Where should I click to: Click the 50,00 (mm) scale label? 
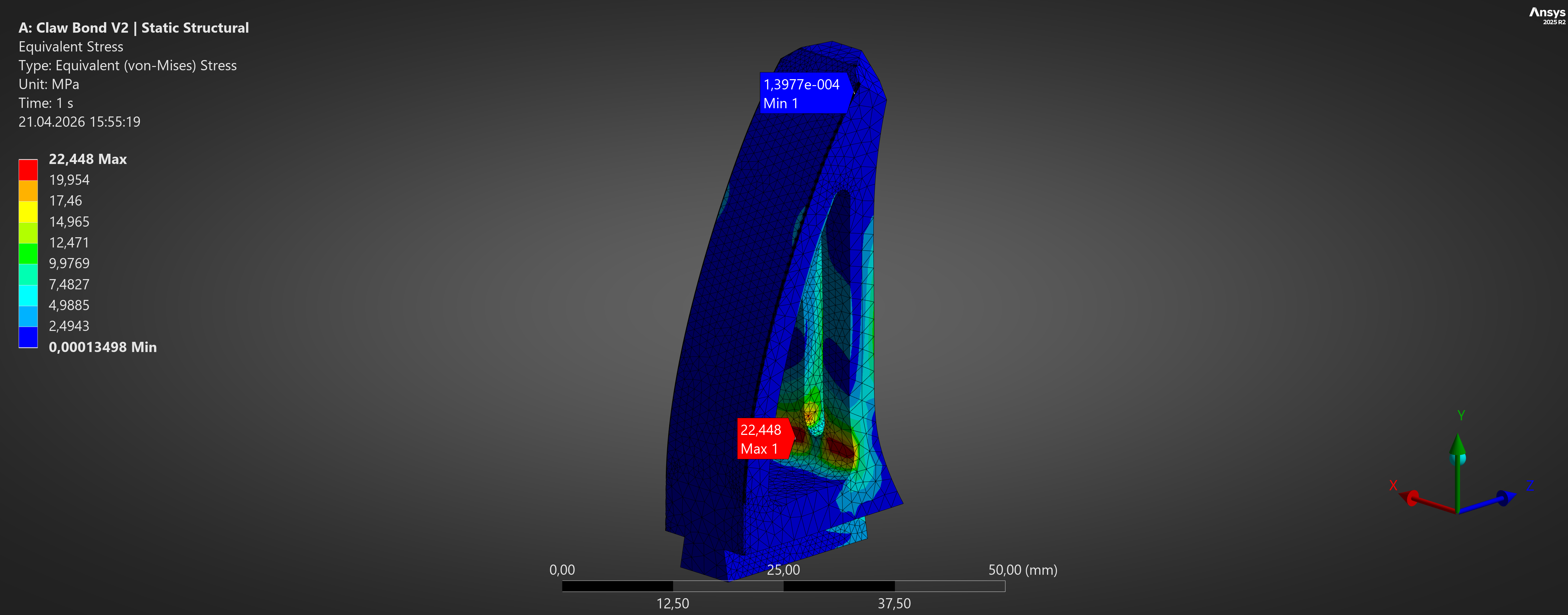point(1022,570)
